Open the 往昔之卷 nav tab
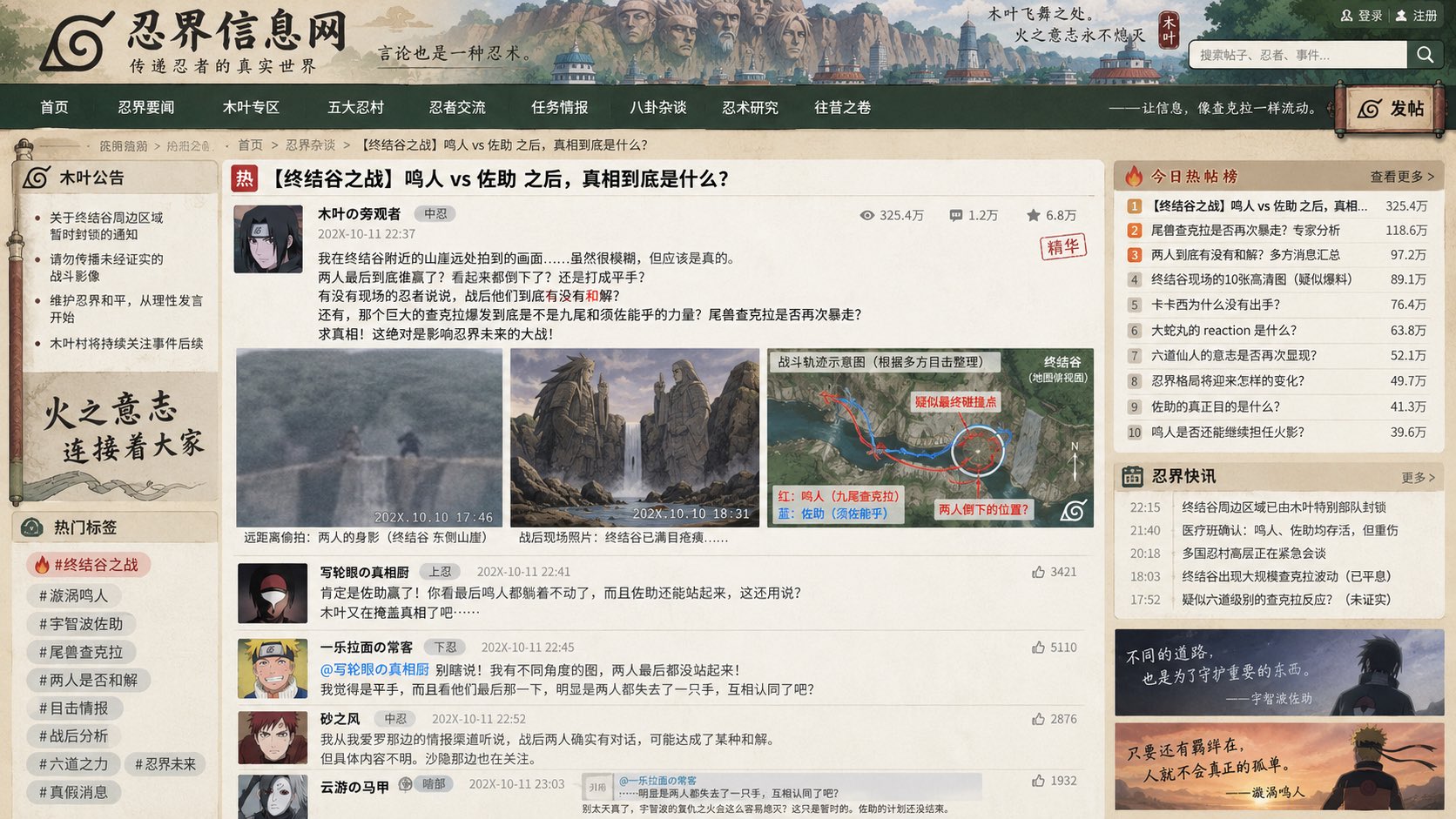This screenshot has width=1456, height=819. click(842, 107)
